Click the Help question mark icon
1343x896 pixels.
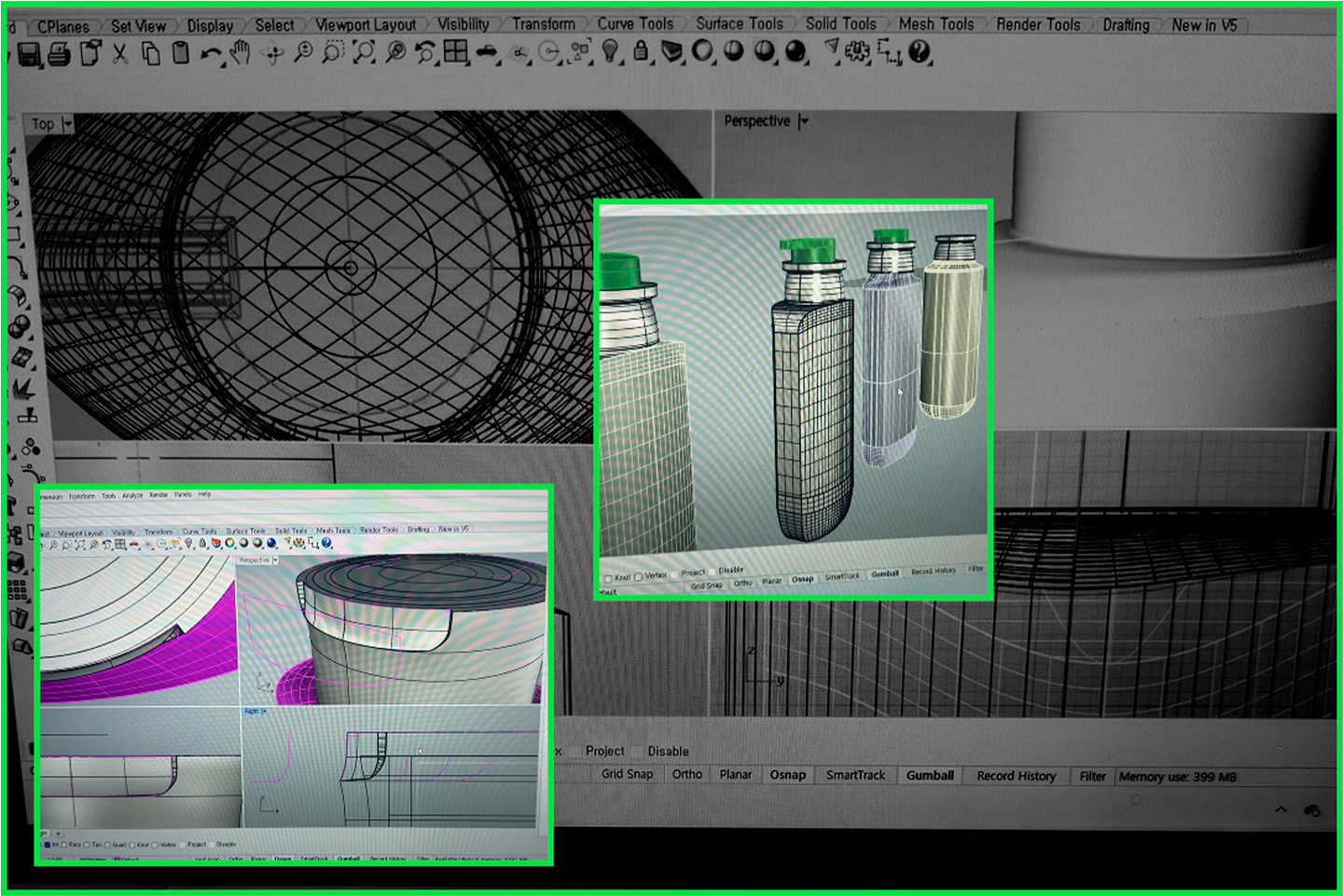[920, 53]
